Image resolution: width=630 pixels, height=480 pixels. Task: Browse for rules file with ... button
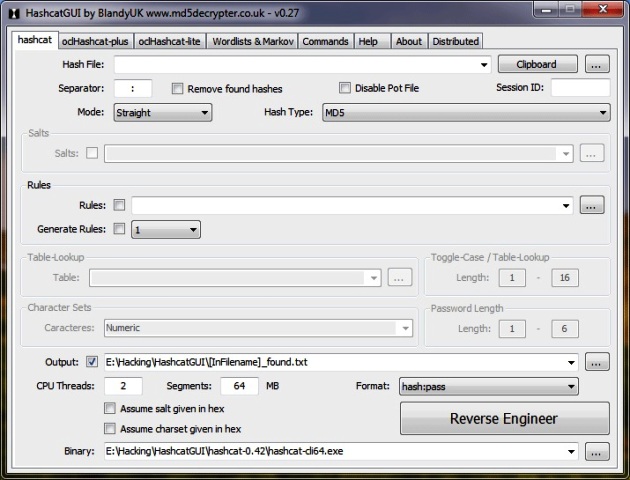[591, 205]
